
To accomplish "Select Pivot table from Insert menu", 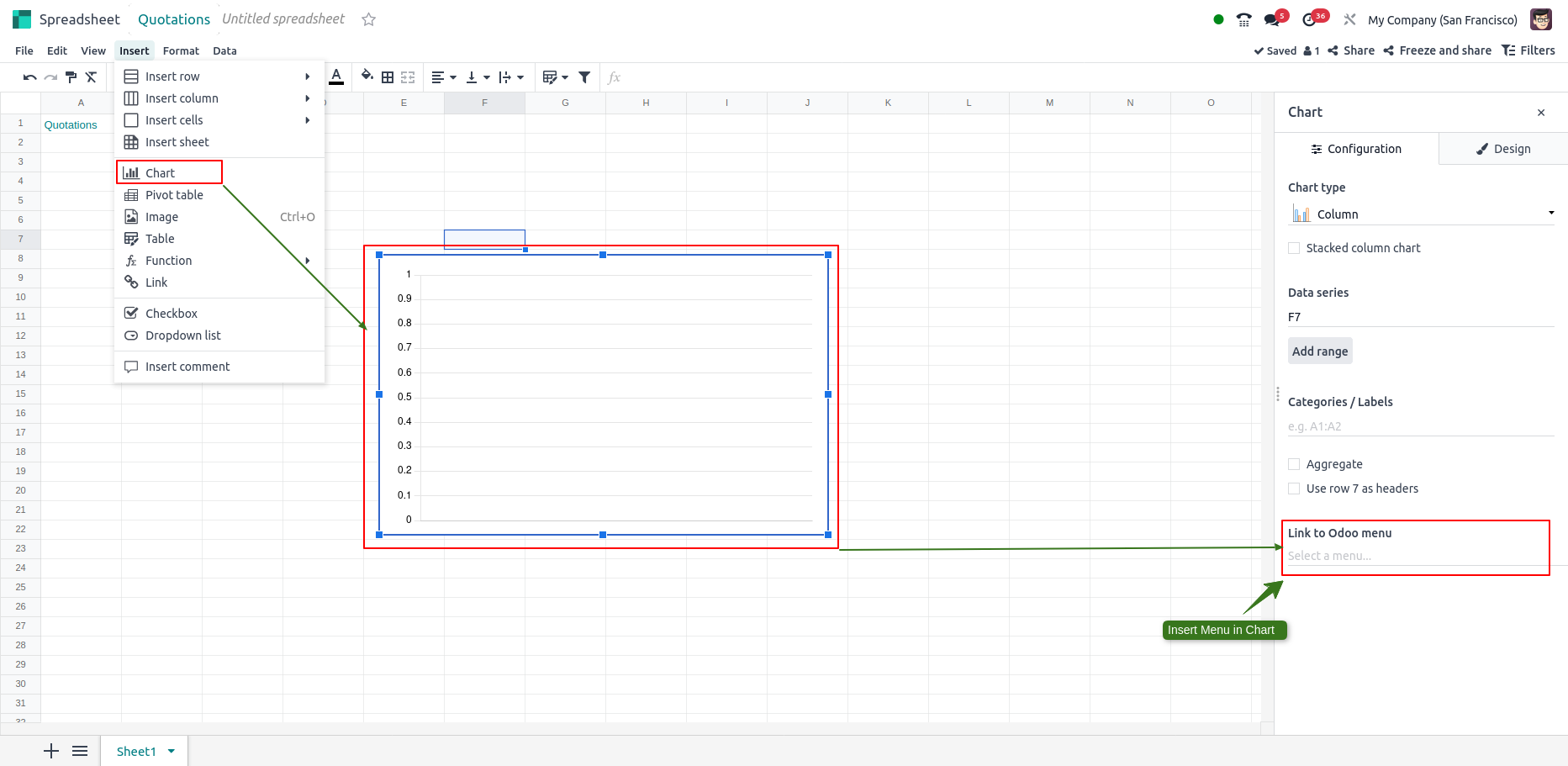I will pos(174,195).
